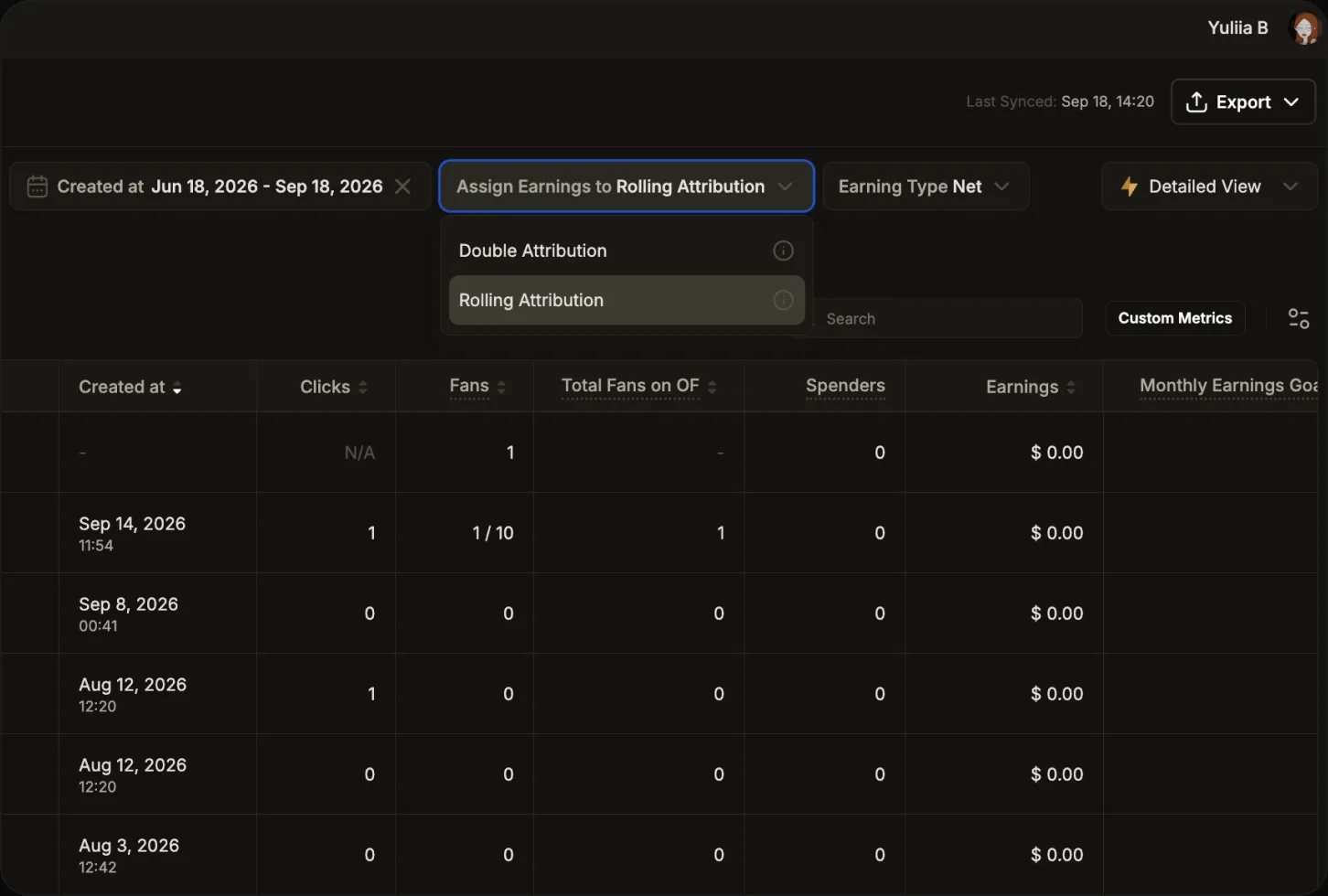Click Clicks value 1 in Aug 12 row
This screenshot has height=896, width=1328.
pyautogui.click(x=371, y=694)
